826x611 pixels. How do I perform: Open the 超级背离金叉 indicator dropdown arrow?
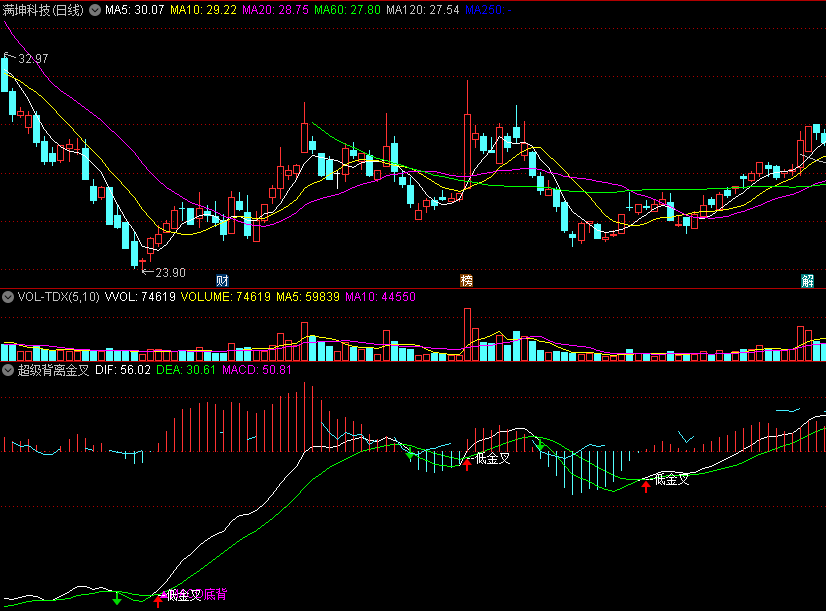point(8,370)
